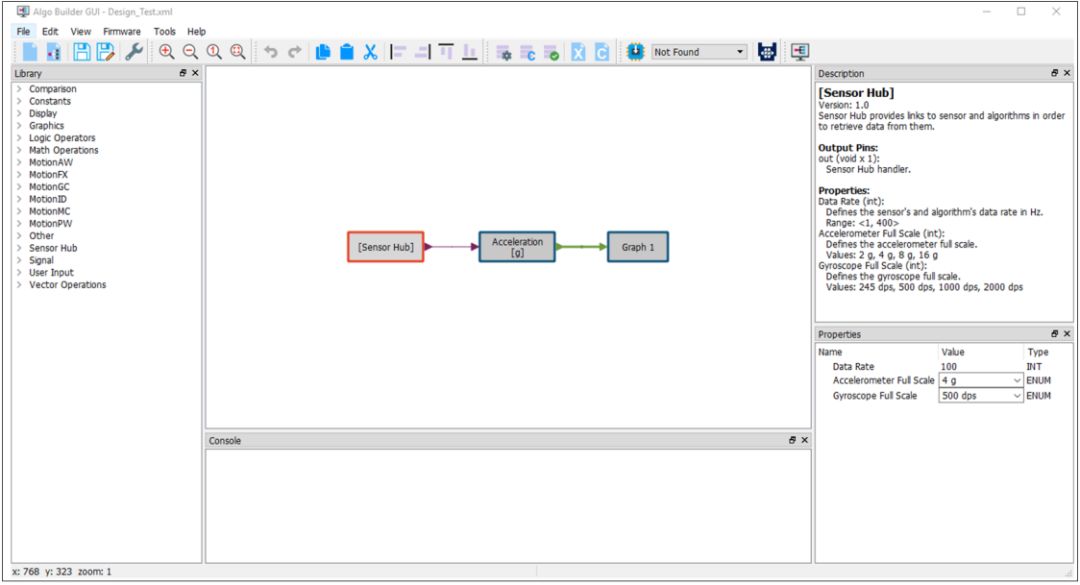Viewport: 1080px width, 585px height.
Task: Expand the Graphics library category
Action: coord(19,125)
